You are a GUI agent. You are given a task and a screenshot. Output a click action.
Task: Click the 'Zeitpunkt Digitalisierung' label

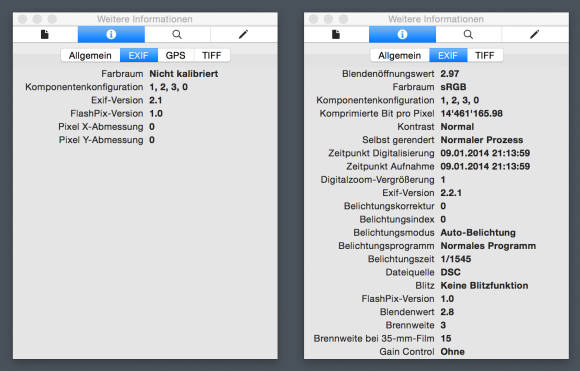tap(381, 153)
